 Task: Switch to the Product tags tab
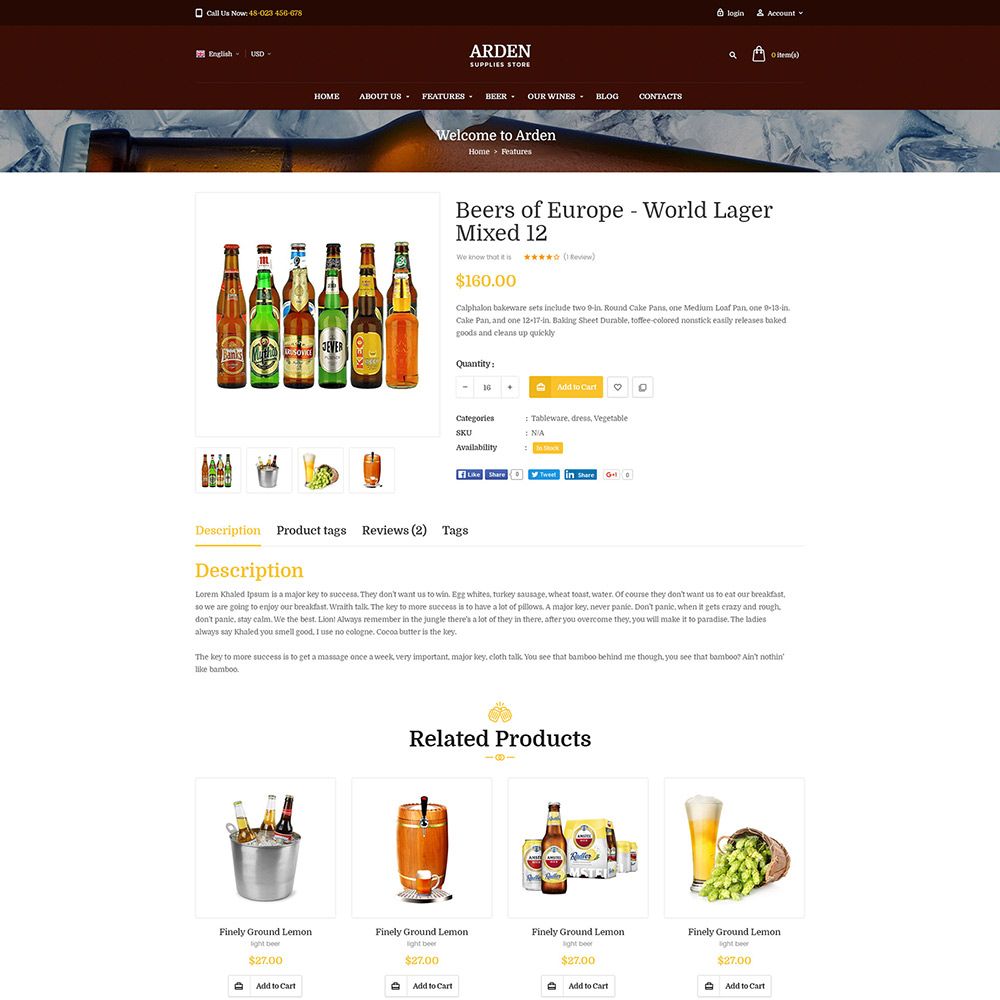point(311,531)
